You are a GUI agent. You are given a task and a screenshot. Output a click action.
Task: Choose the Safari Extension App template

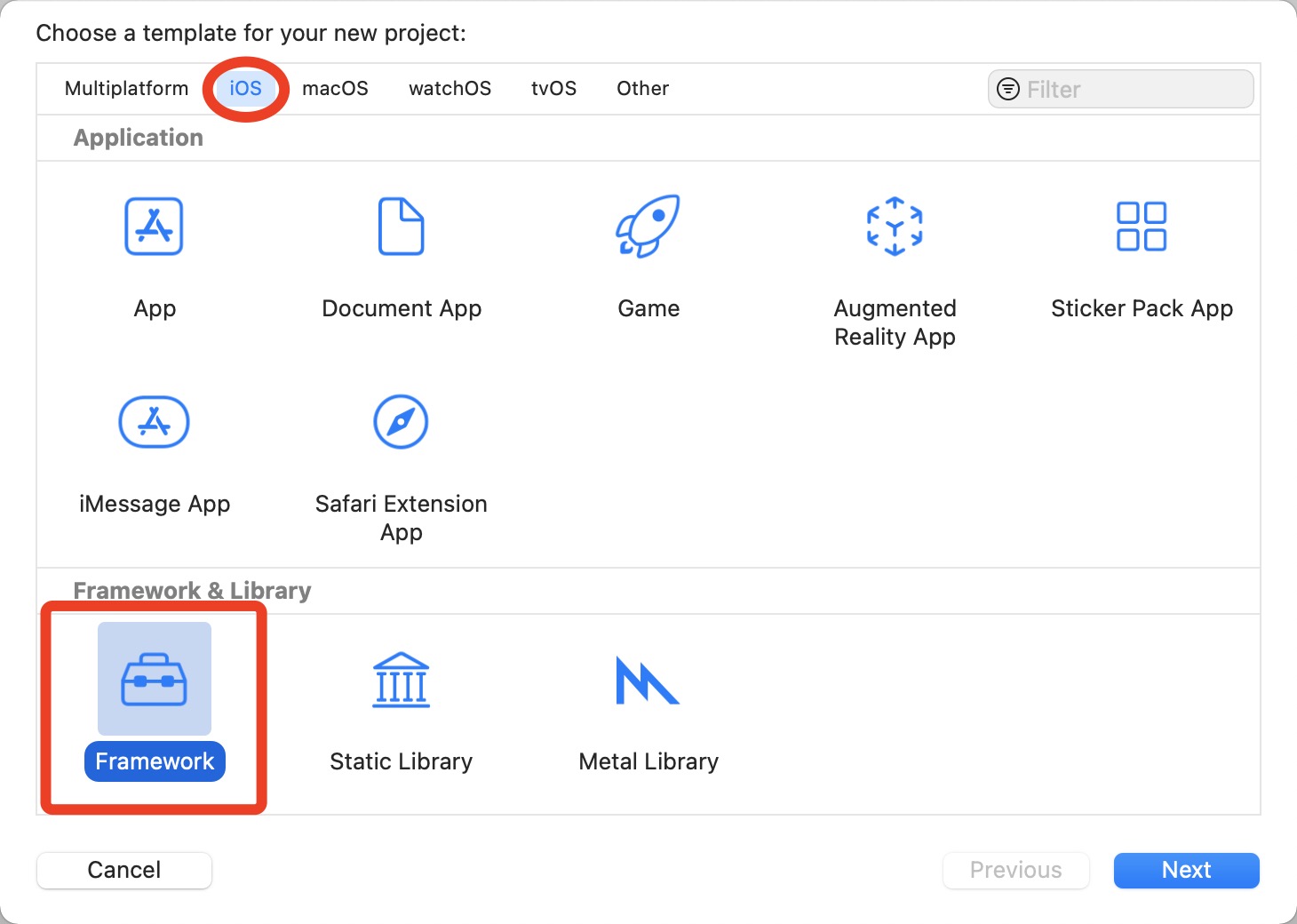401,422
